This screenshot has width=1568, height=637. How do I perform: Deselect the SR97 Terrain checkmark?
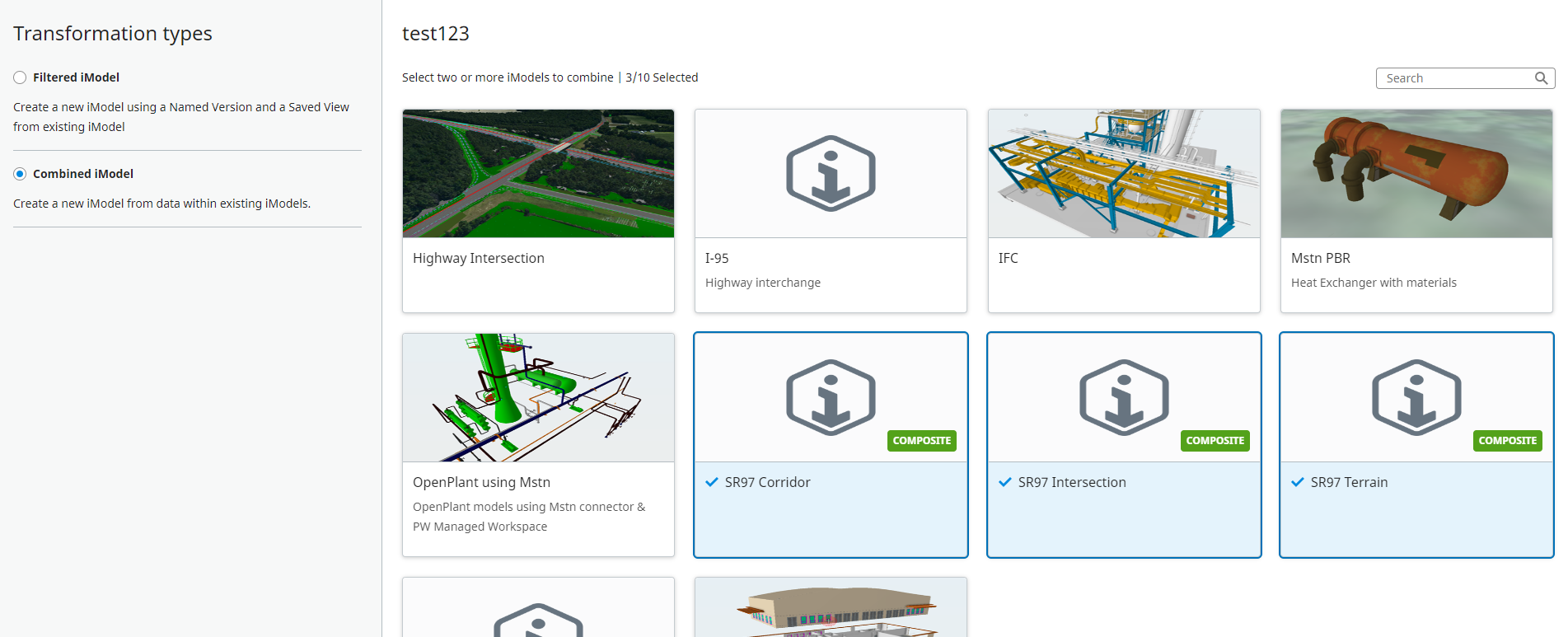coord(1298,482)
